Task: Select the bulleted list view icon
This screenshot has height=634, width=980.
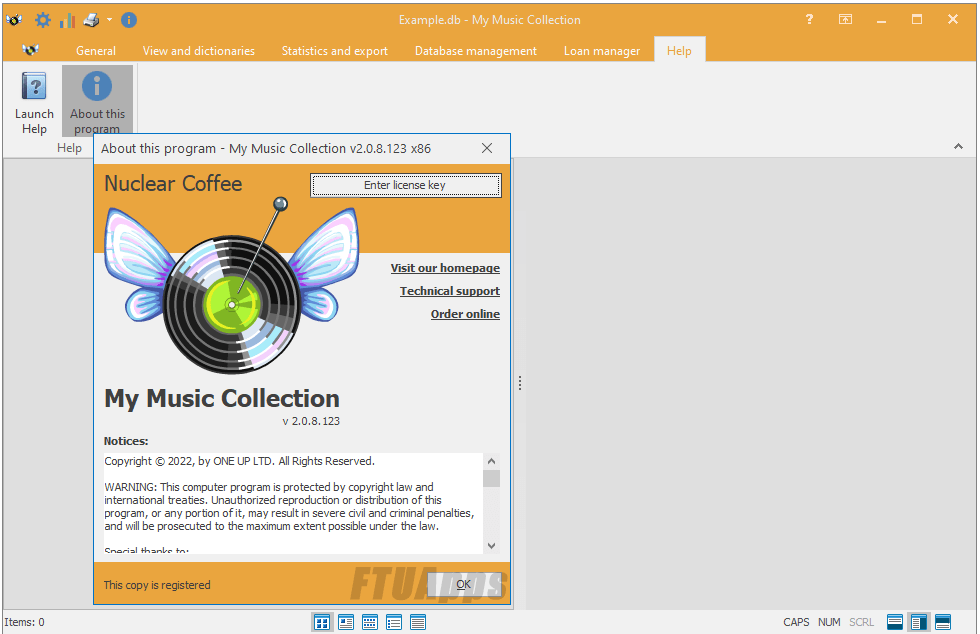Action: tap(394, 622)
